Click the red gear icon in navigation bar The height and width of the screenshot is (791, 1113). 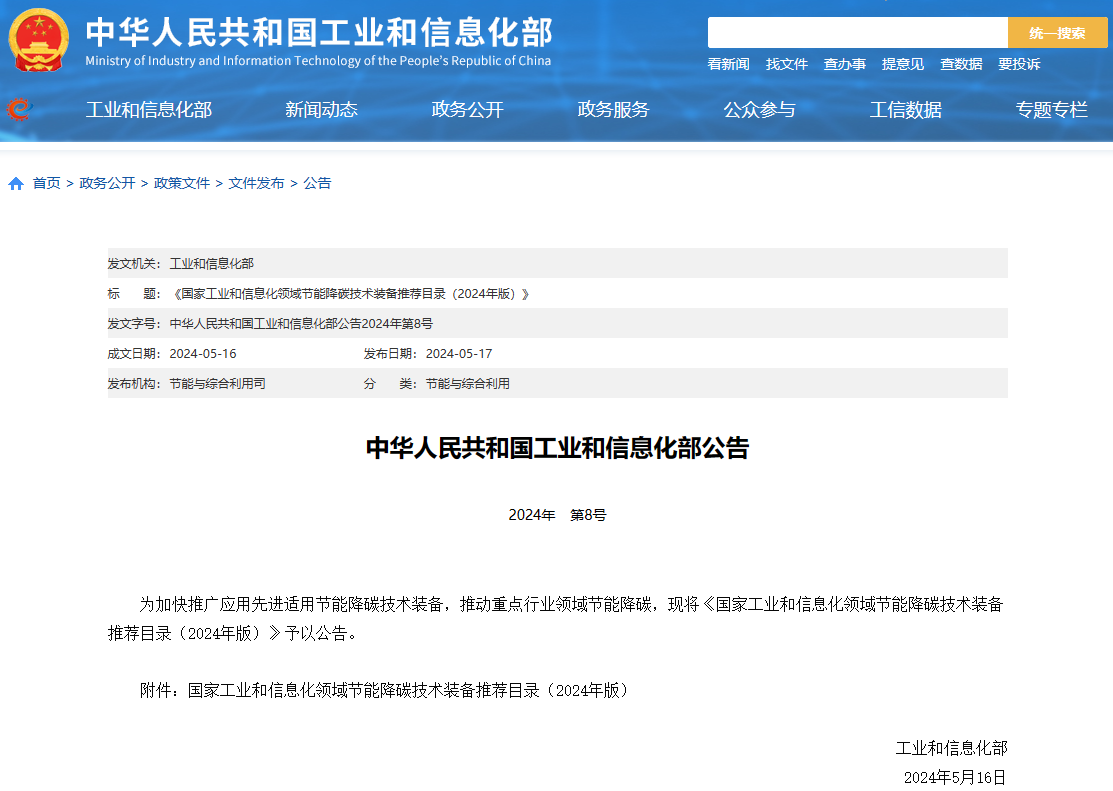point(18,109)
